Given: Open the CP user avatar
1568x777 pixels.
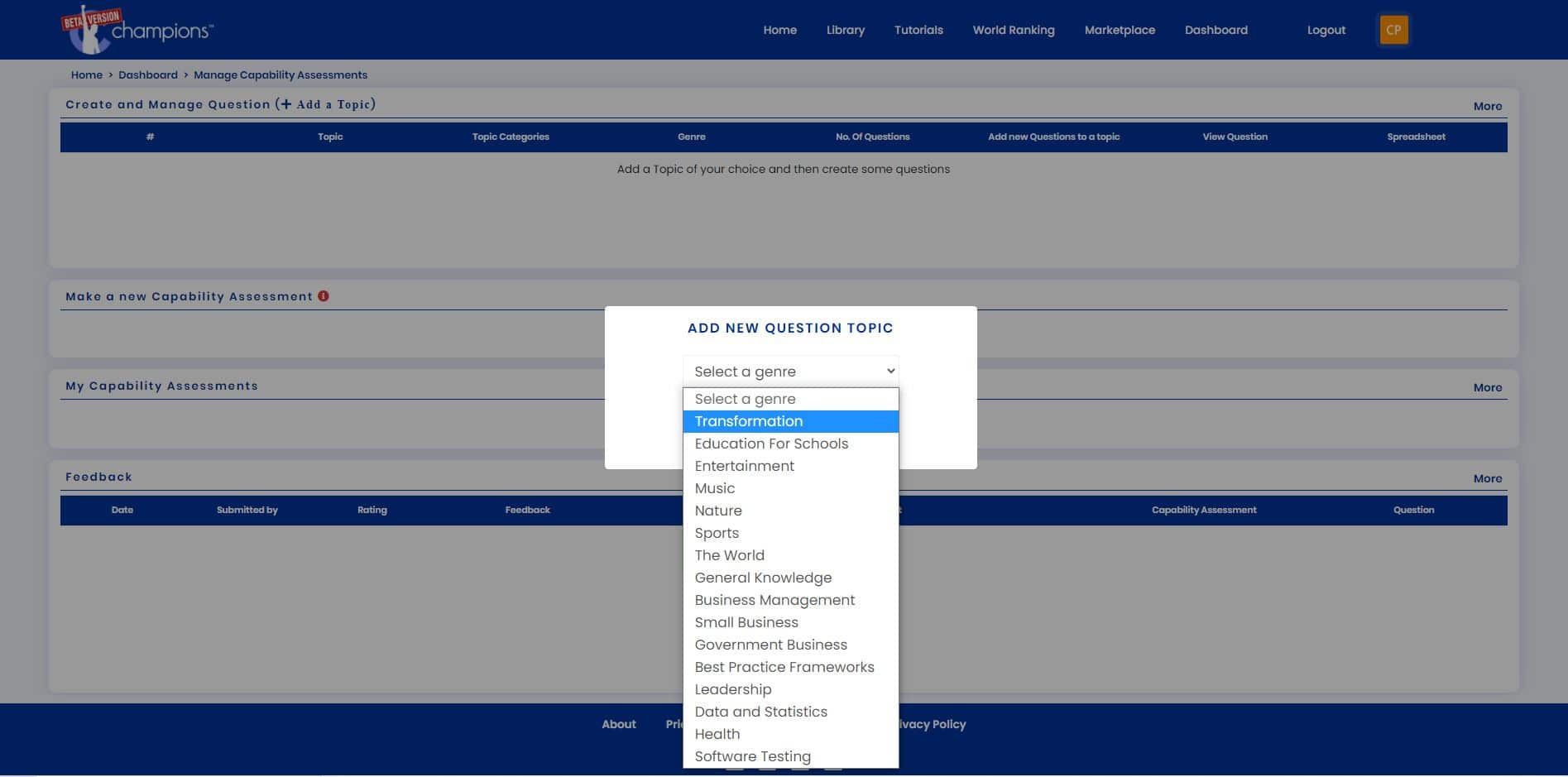Looking at the screenshot, I should pyautogui.click(x=1393, y=30).
